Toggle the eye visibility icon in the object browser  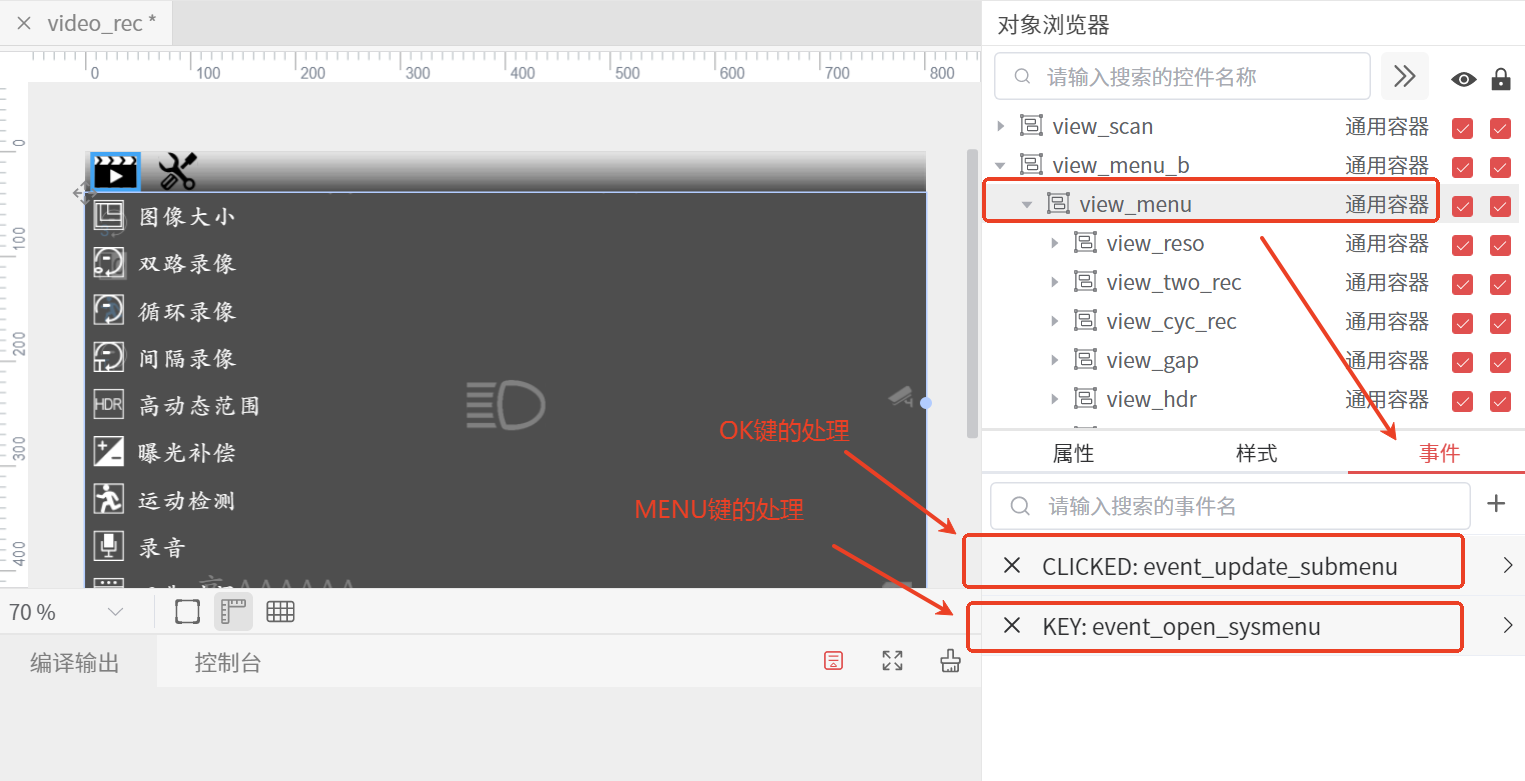[x=1463, y=79]
